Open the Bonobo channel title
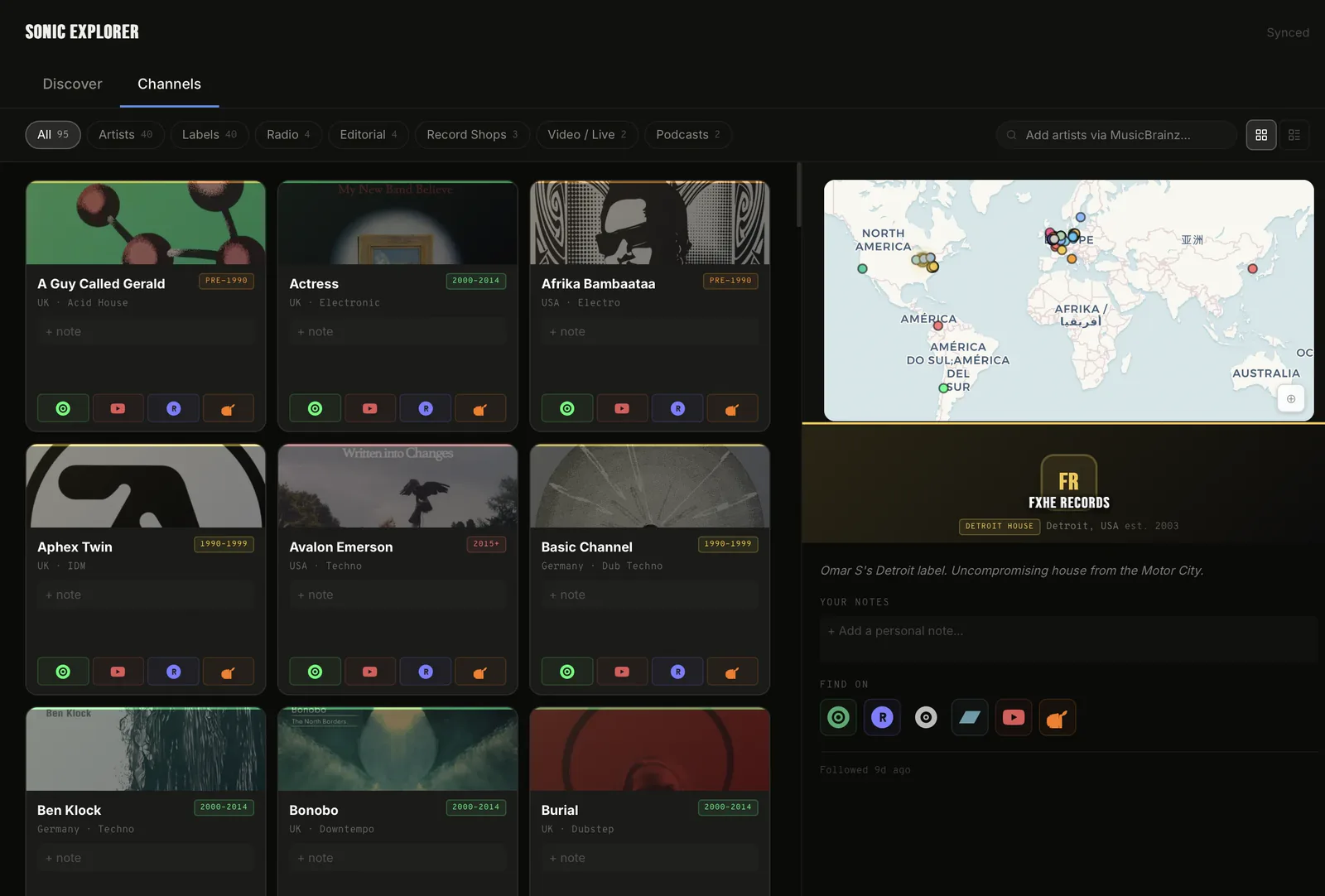Screen dimensions: 1325x896 (x=314, y=810)
